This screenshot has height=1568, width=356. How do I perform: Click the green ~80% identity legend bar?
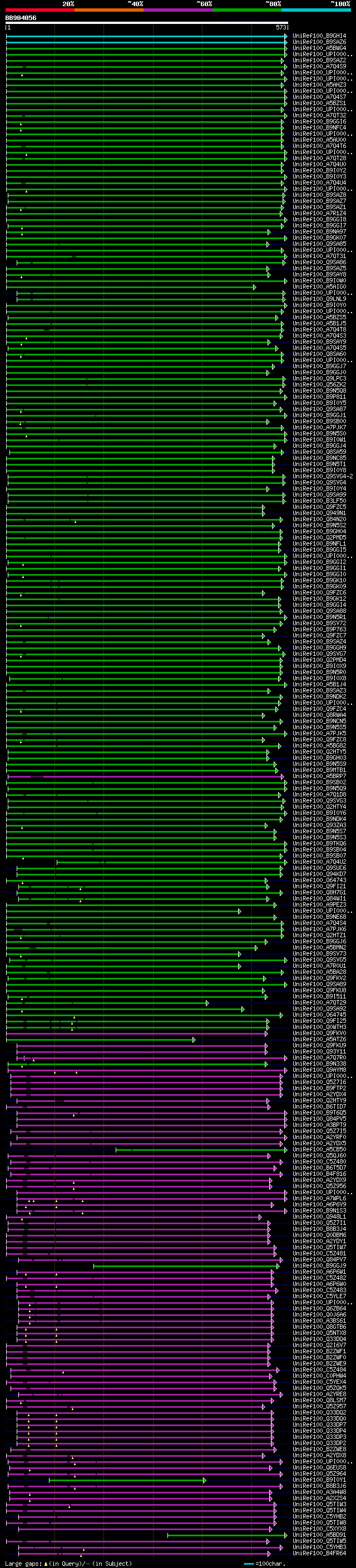(247, 10)
